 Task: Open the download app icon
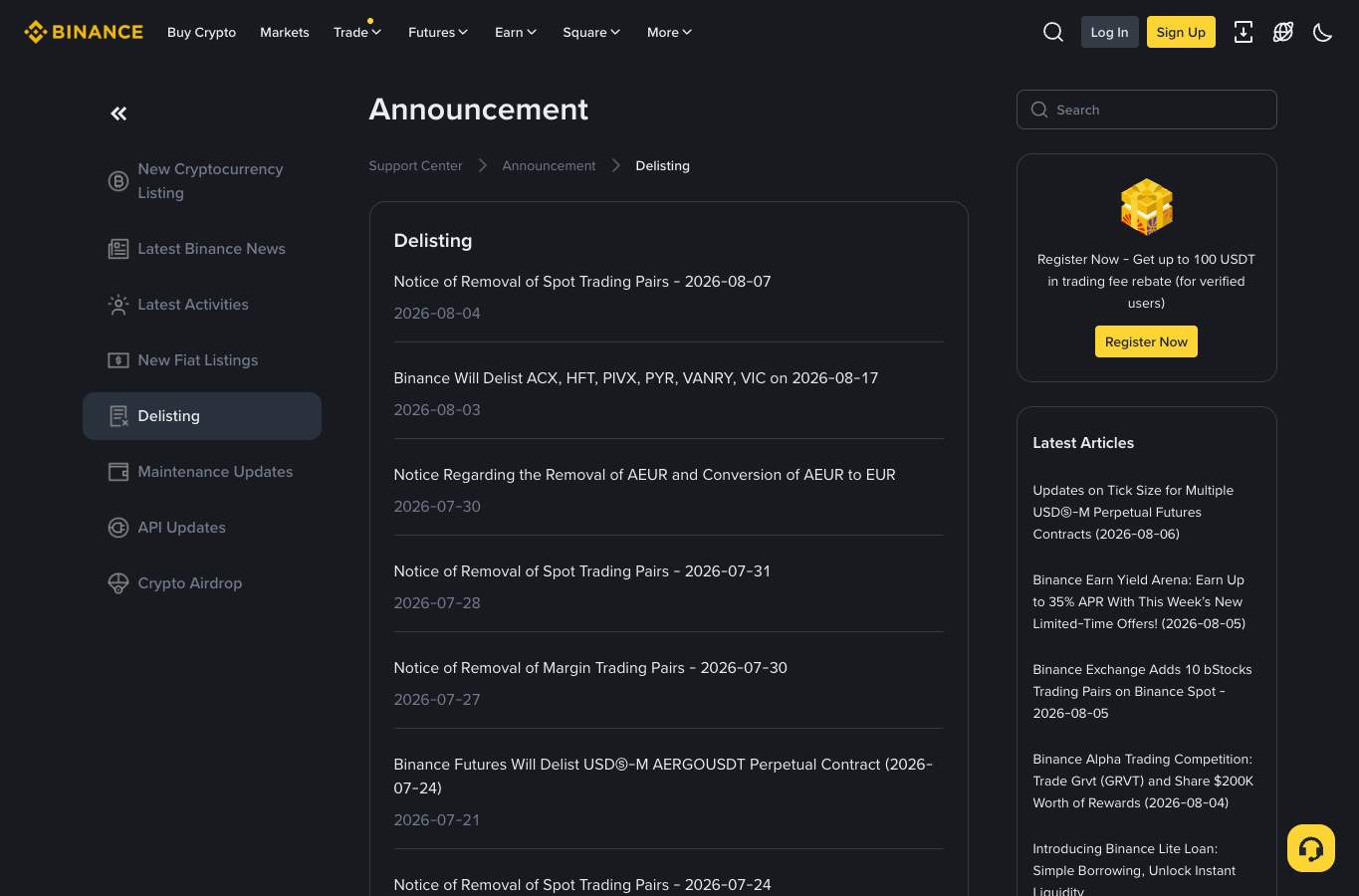(x=1244, y=32)
